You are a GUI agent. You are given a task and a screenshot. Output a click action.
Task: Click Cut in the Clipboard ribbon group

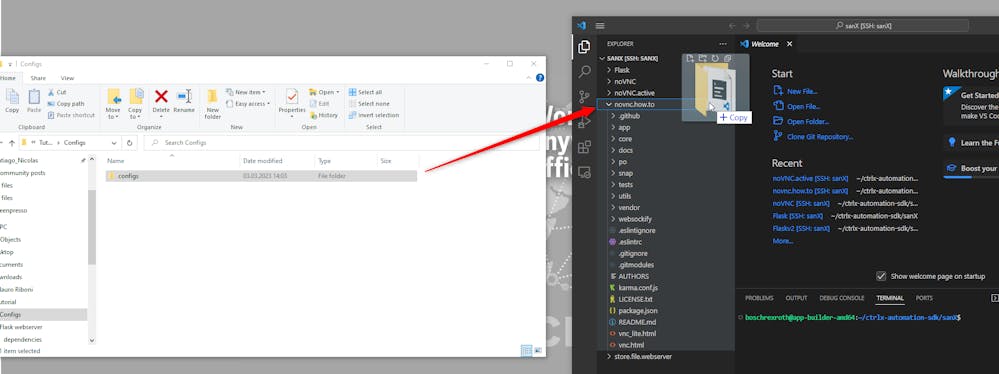click(56, 92)
